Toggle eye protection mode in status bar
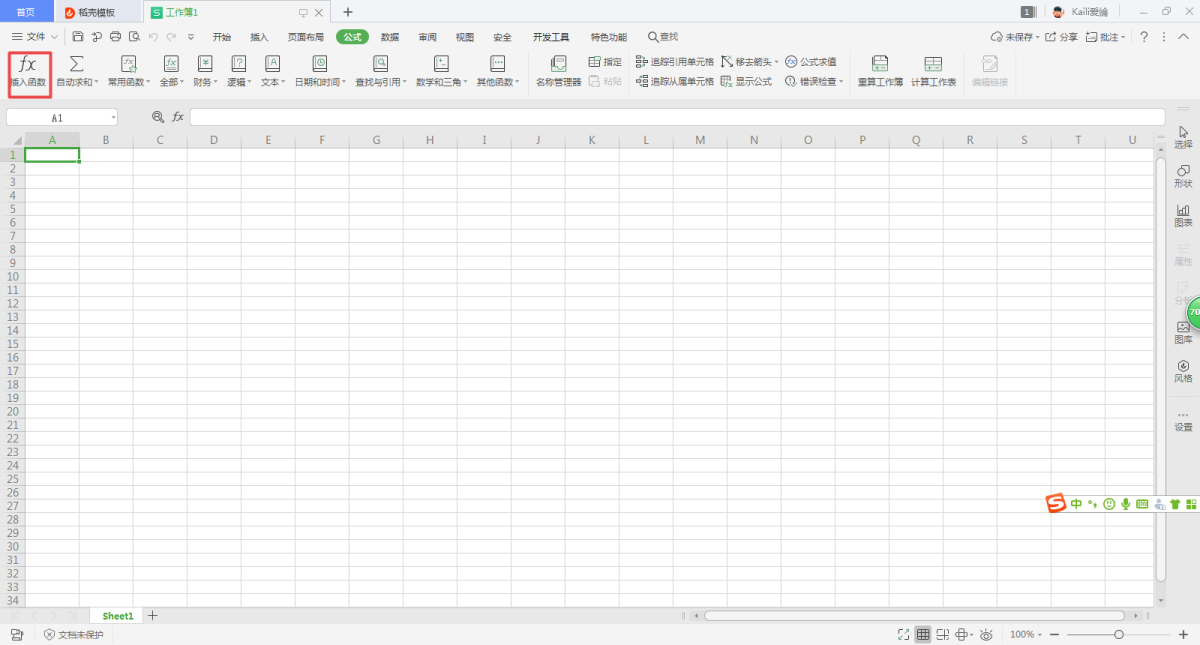This screenshot has width=1200, height=645. tap(986, 635)
